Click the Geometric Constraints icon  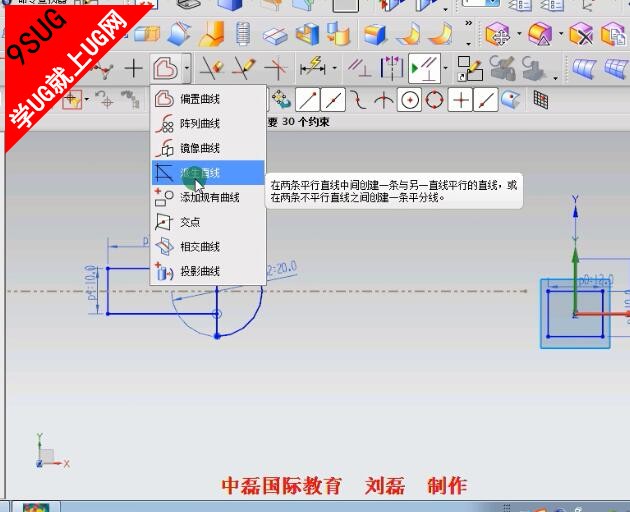pyautogui.click(x=359, y=68)
